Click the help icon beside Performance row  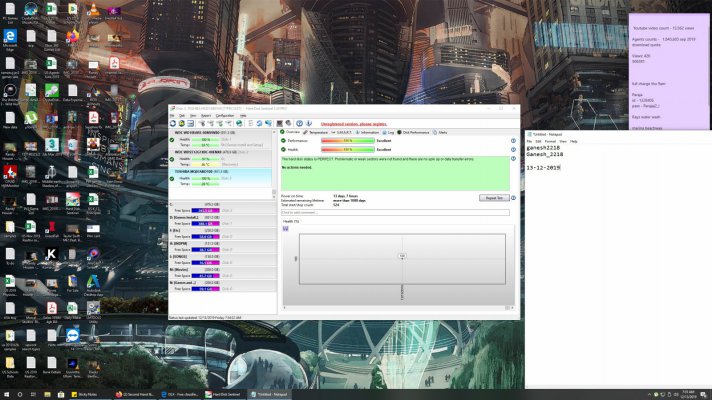click(x=513, y=141)
